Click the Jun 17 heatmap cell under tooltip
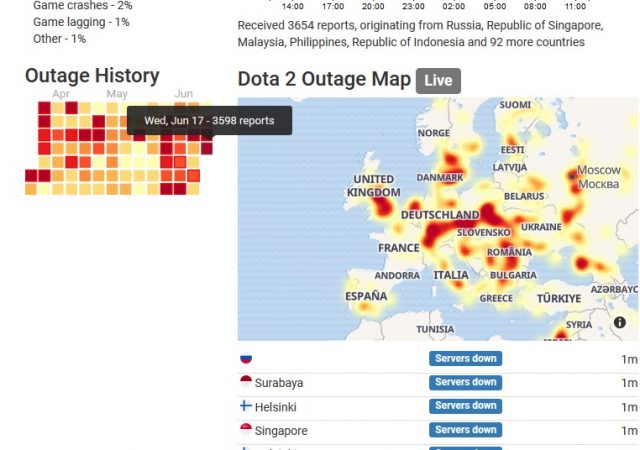This screenshot has height=450, width=640. point(207,148)
